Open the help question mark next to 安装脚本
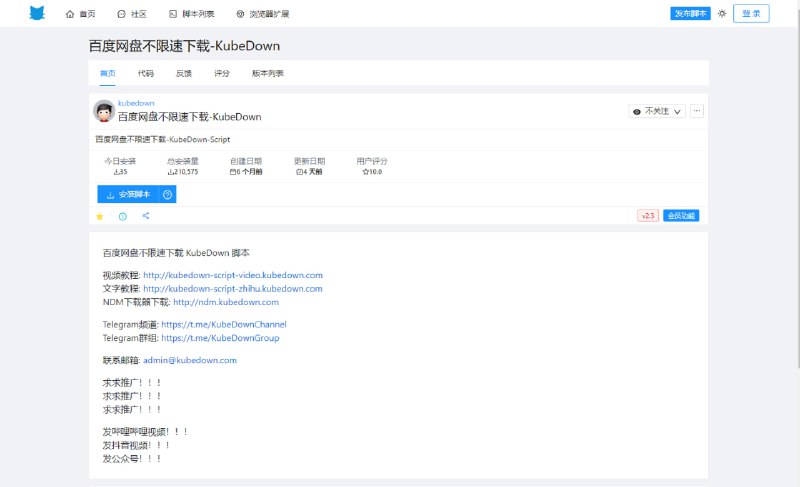The width and height of the screenshot is (800, 487). coord(167,194)
